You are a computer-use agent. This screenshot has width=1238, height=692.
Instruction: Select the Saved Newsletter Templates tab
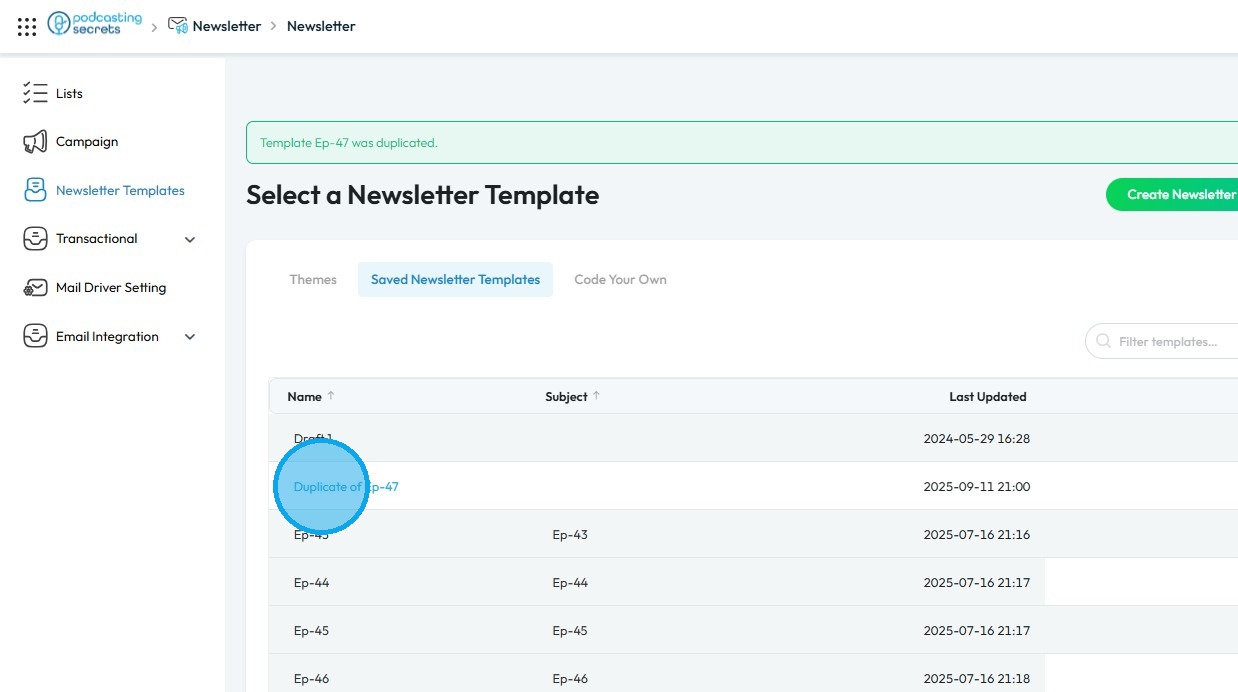click(455, 280)
